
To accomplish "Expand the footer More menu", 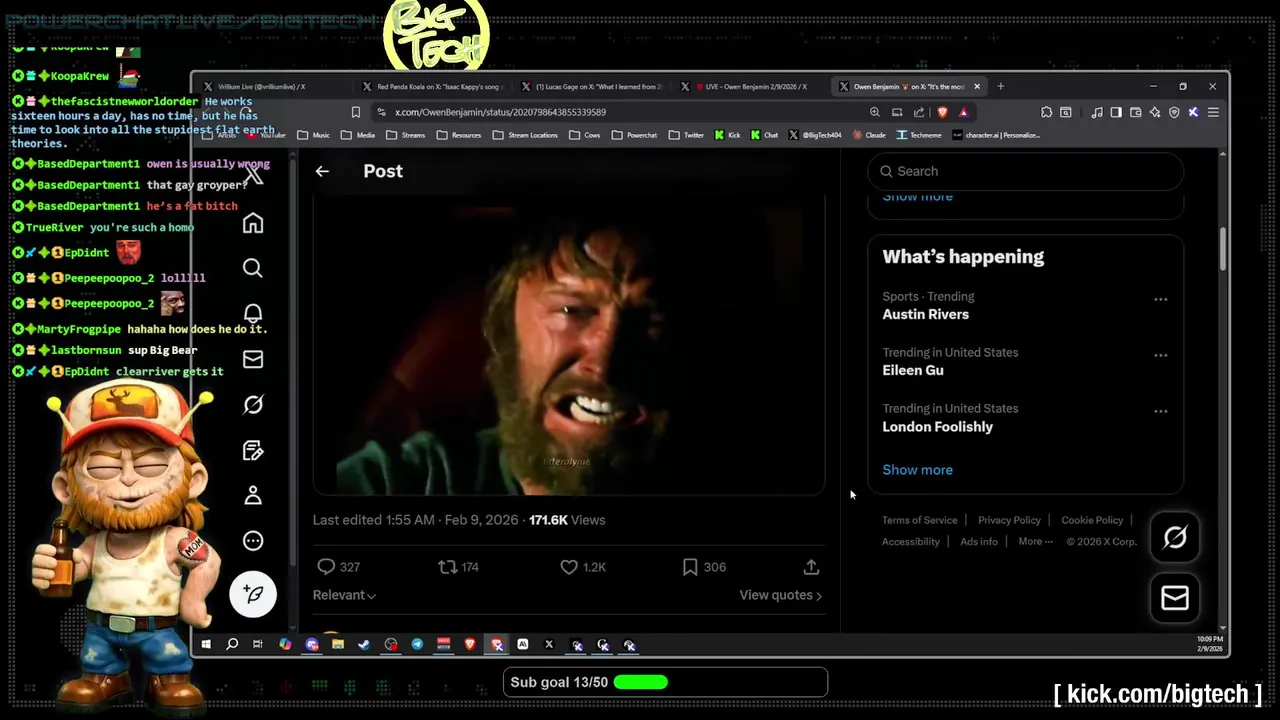I will pyautogui.click(x=1035, y=541).
